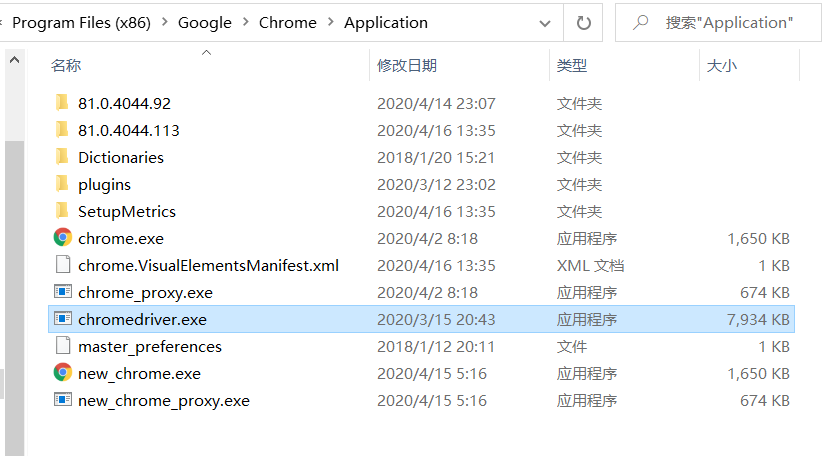The image size is (830, 456).
Task: Go to Google breadcrumb folder
Action: click(x=205, y=23)
